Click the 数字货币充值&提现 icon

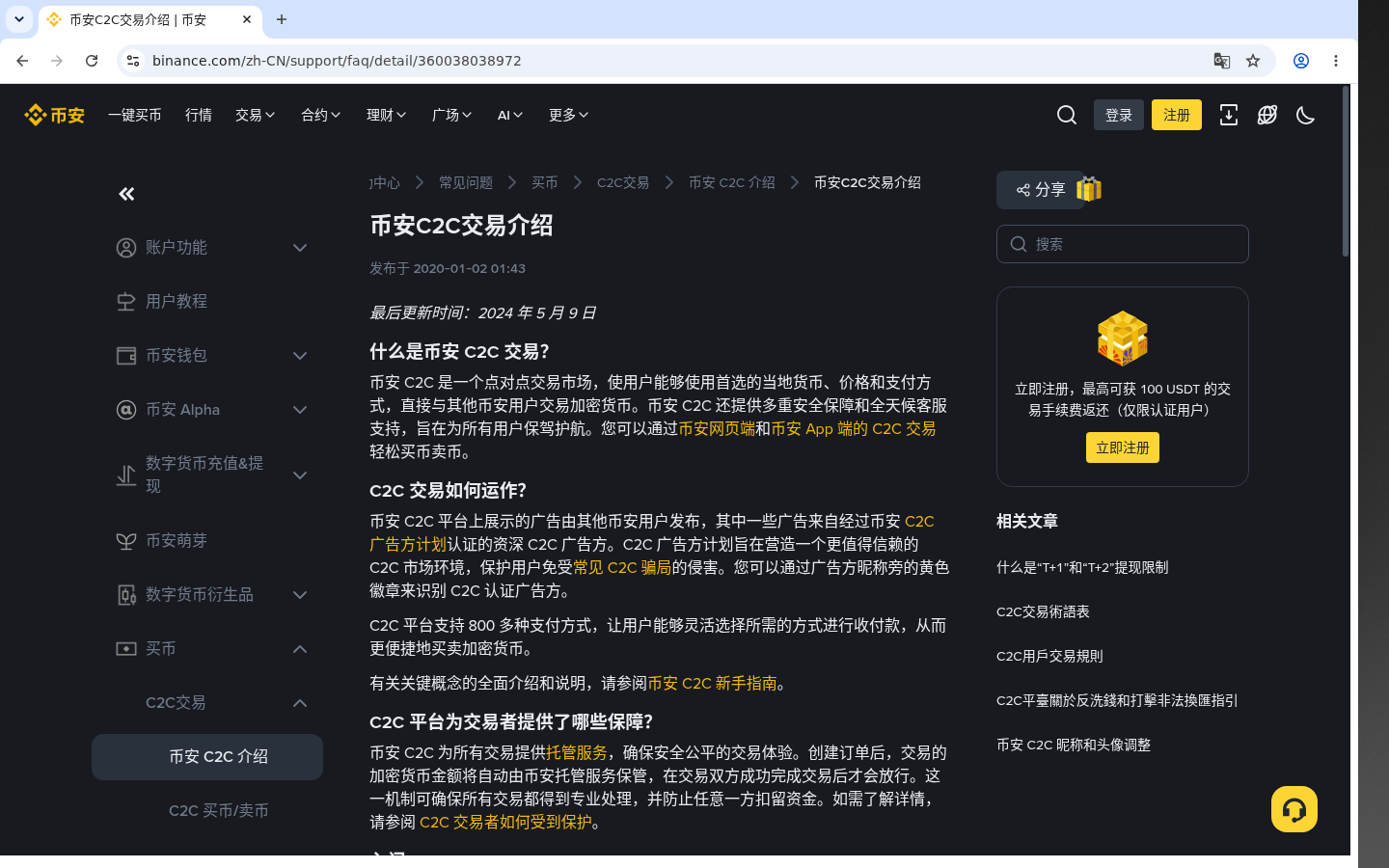(126, 475)
